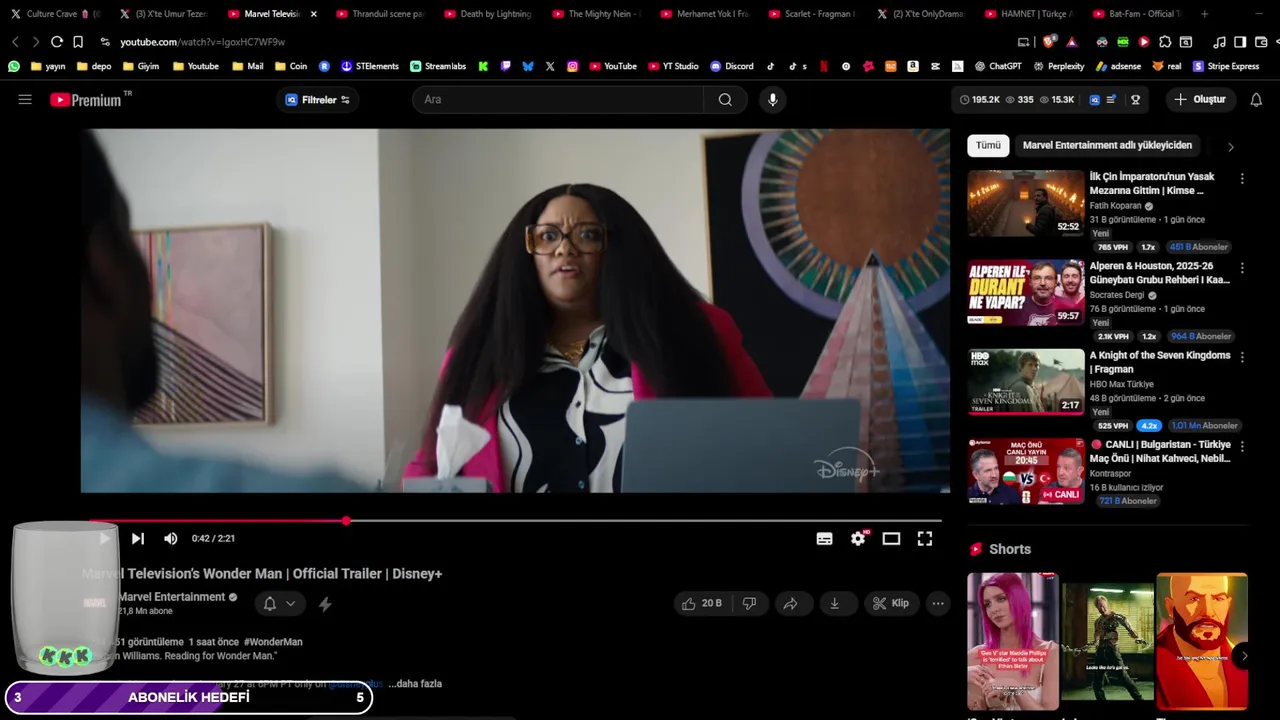Open the YouTube hamburger guide menu

tap(25, 100)
